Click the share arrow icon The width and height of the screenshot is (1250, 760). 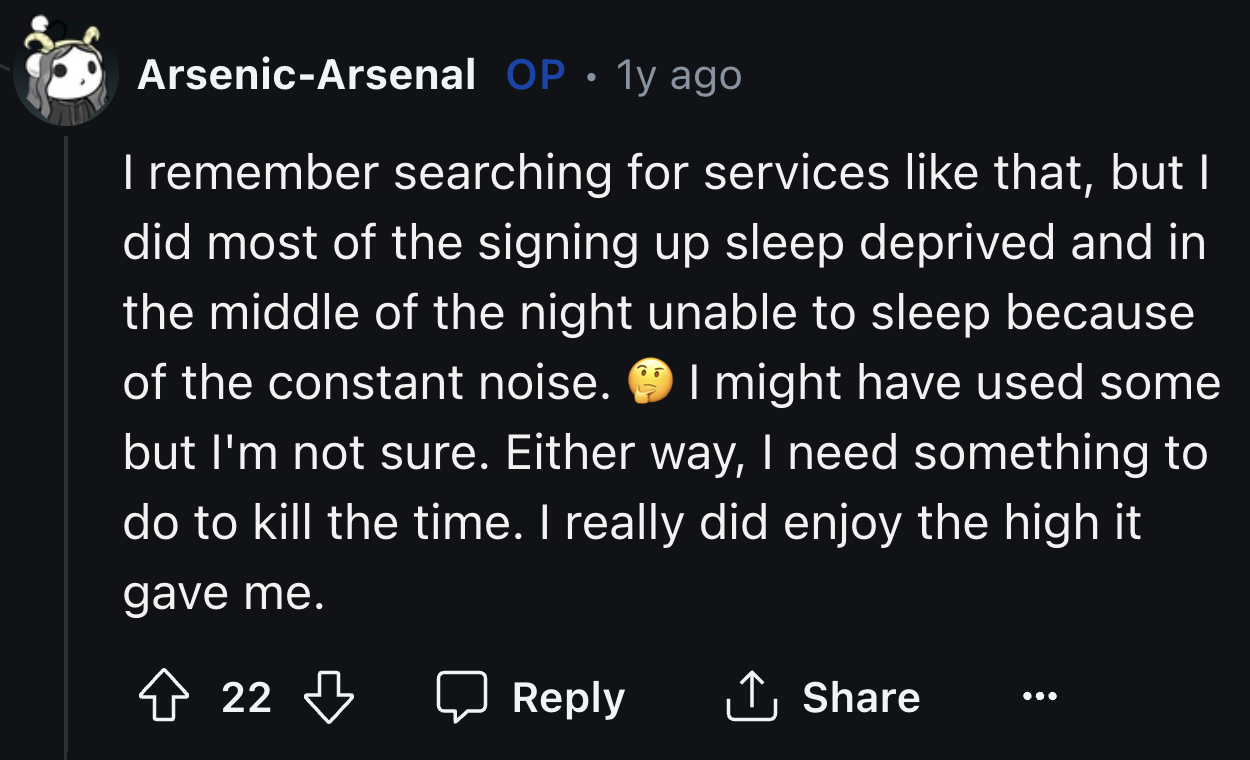pos(750,697)
